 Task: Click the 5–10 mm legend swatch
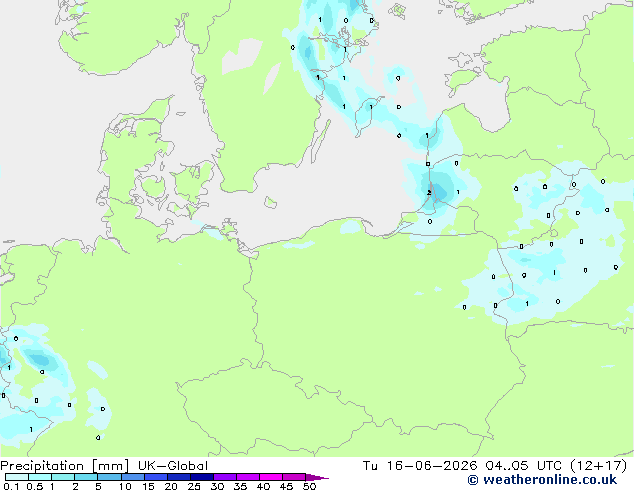tap(109, 477)
